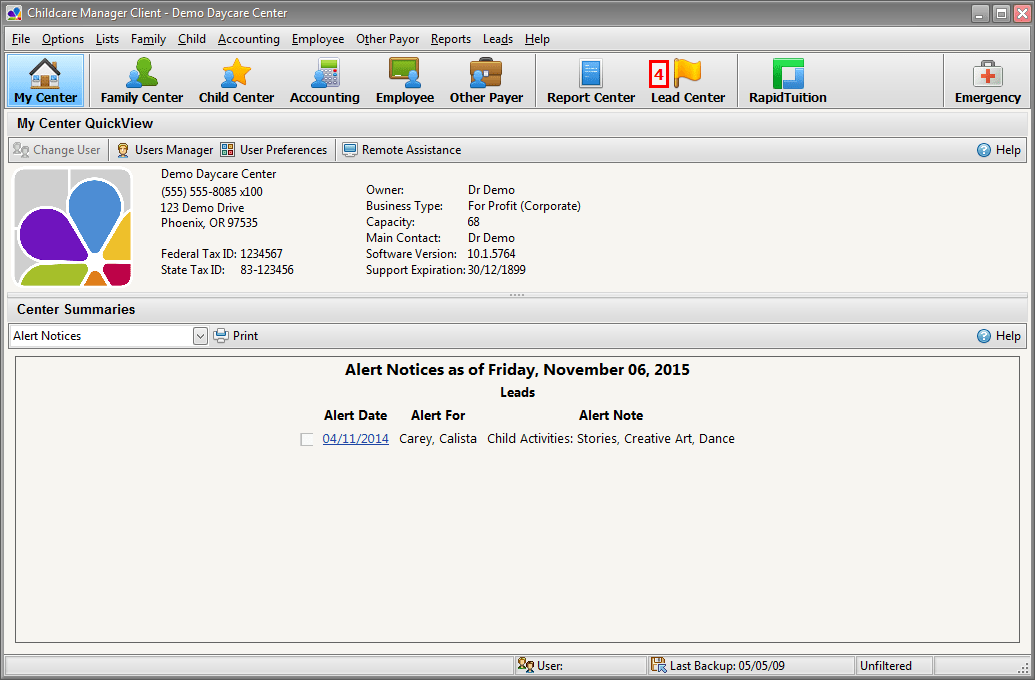
Task: Click the Unfiltered status bar entry
Action: click(x=886, y=665)
